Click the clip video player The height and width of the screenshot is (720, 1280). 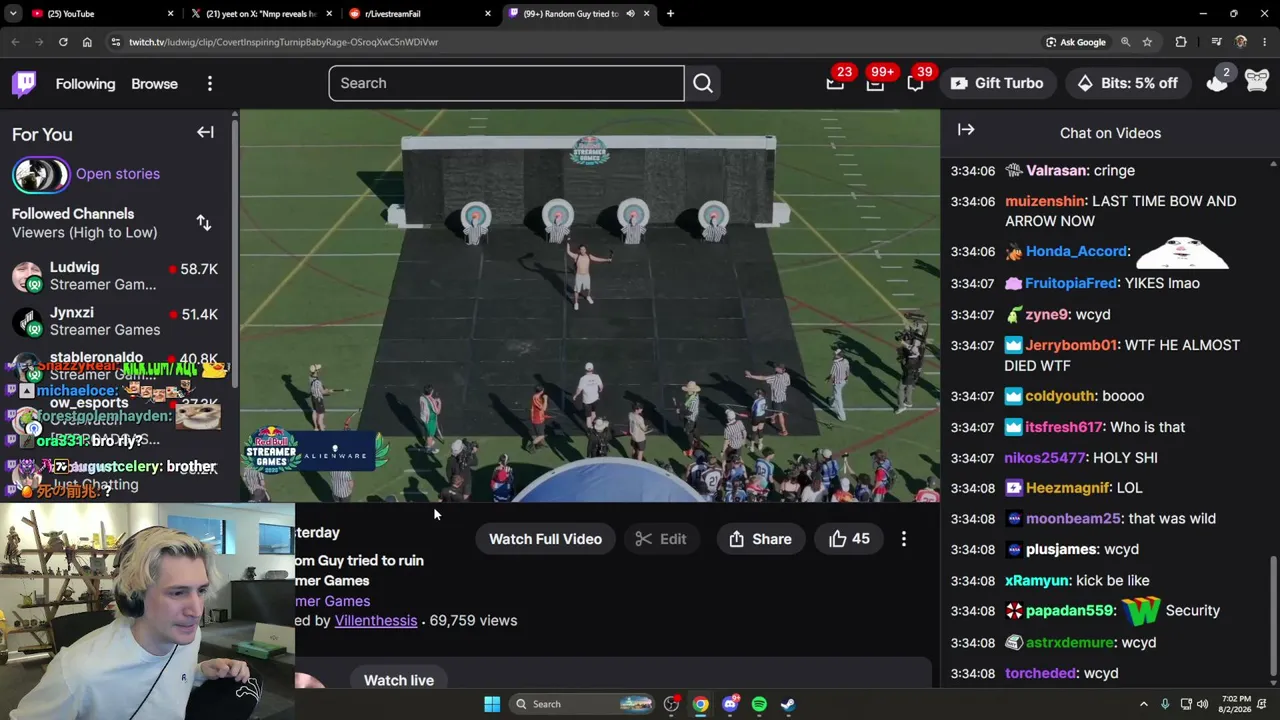click(x=590, y=305)
